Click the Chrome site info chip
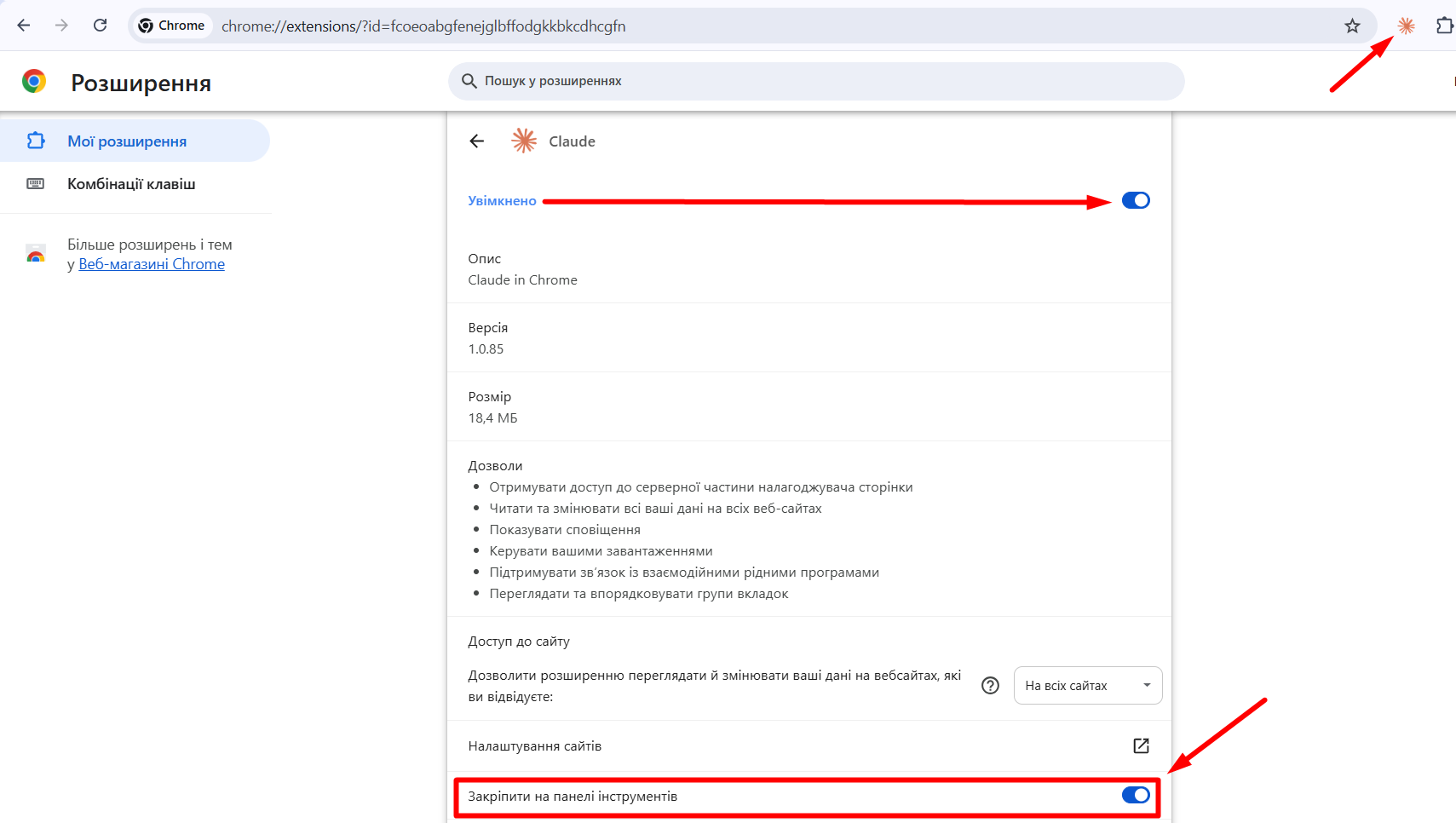The height and width of the screenshot is (823, 1456). click(172, 26)
